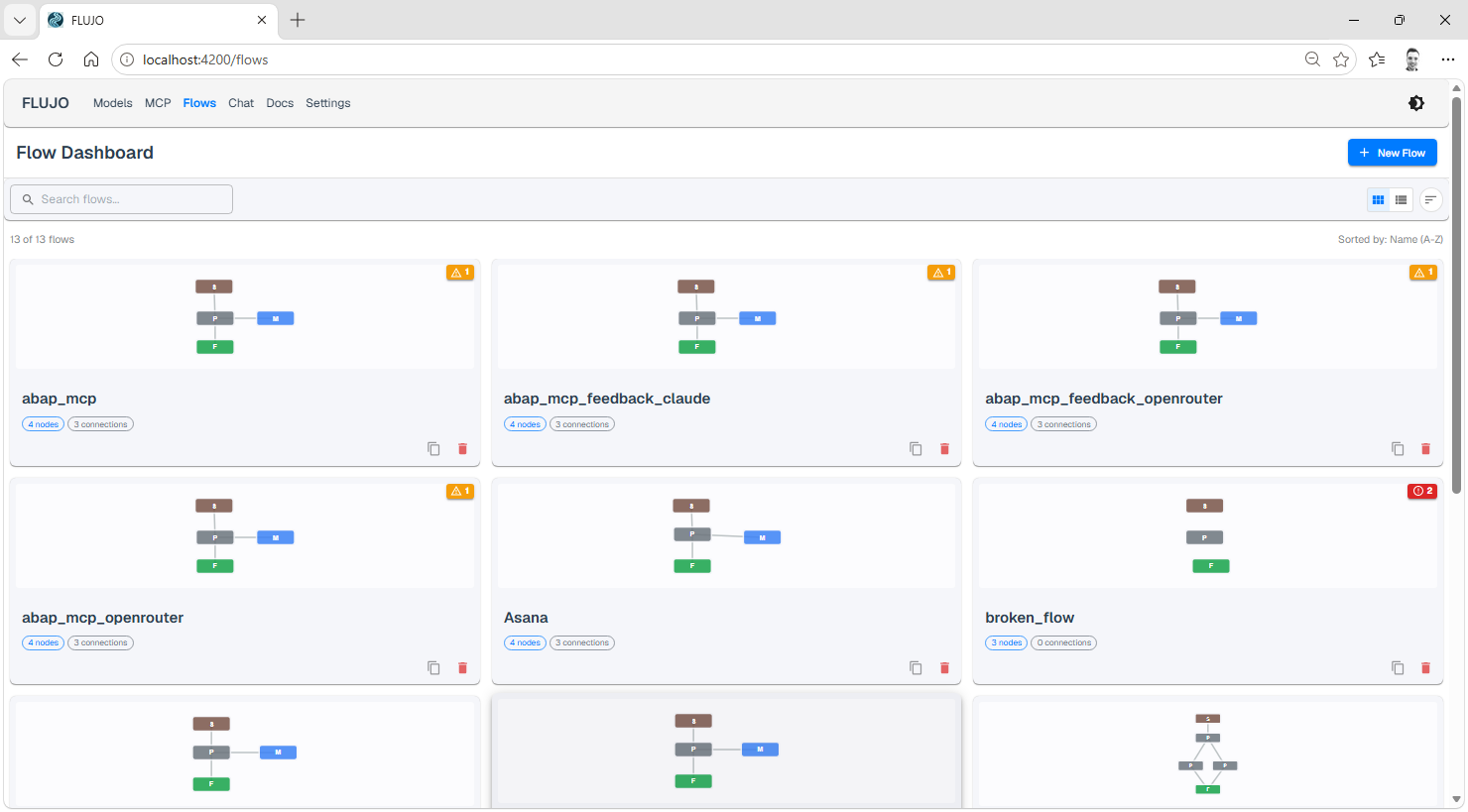Open the Docs page
Viewport: 1468px width, 812px height.
(x=280, y=103)
